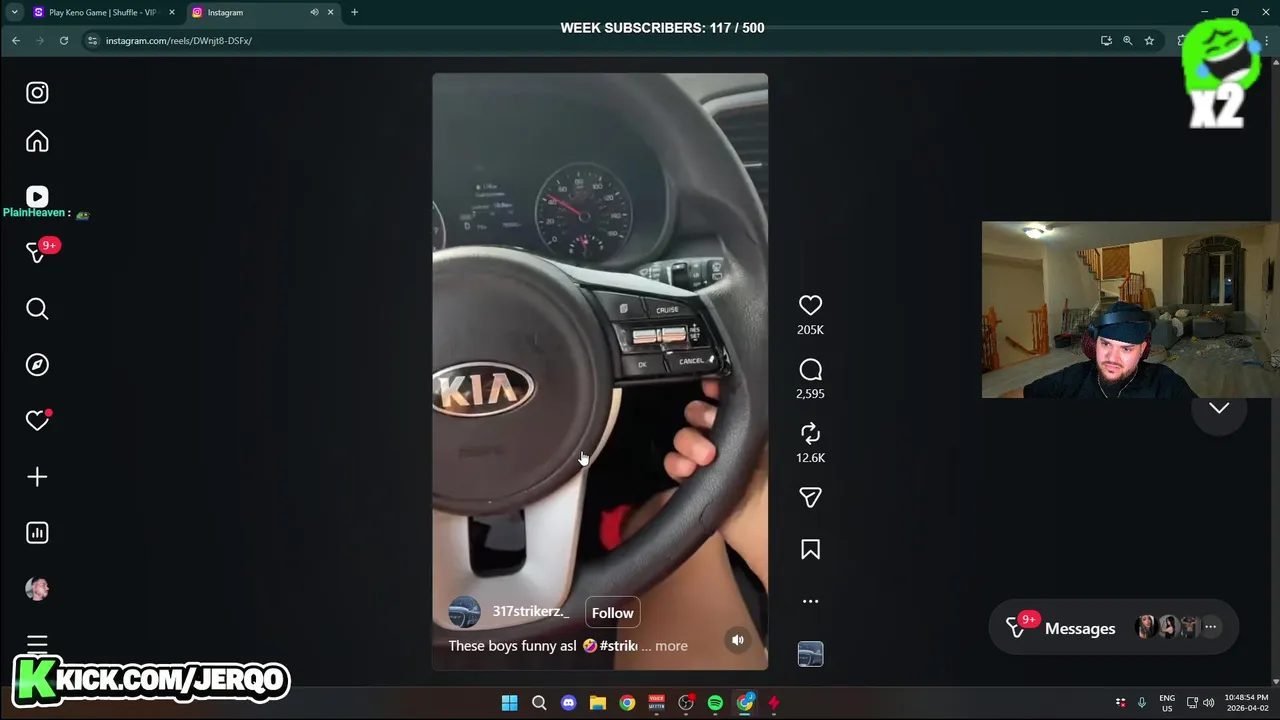Follow 317strikerz_ account
Image resolution: width=1280 pixels, height=720 pixels.
(612, 613)
